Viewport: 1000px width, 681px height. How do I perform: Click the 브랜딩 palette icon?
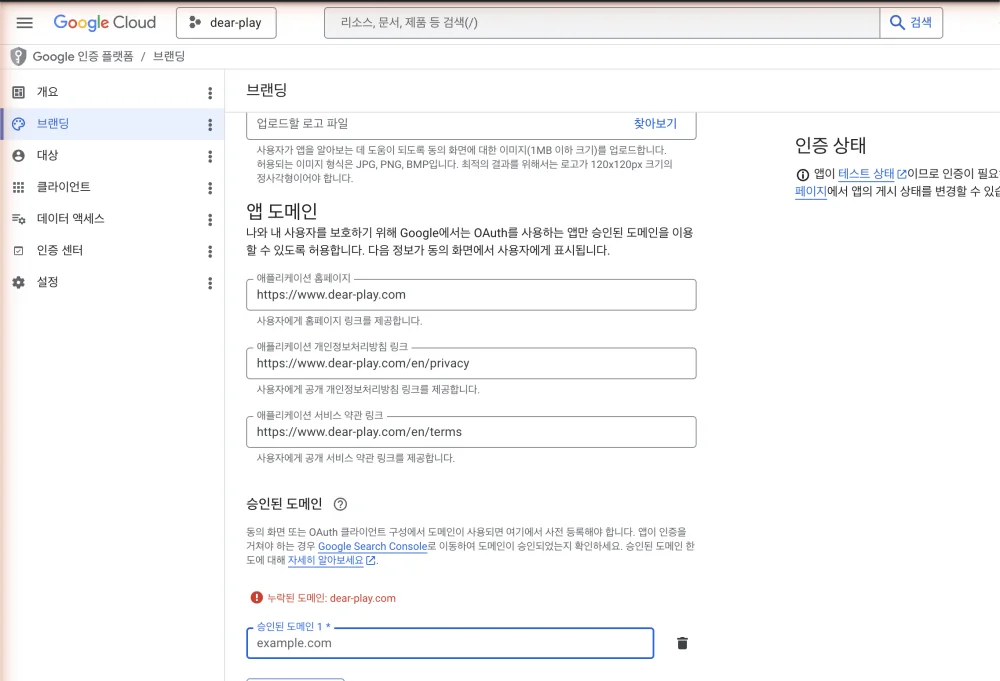pyautogui.click(x=18, y=124)
